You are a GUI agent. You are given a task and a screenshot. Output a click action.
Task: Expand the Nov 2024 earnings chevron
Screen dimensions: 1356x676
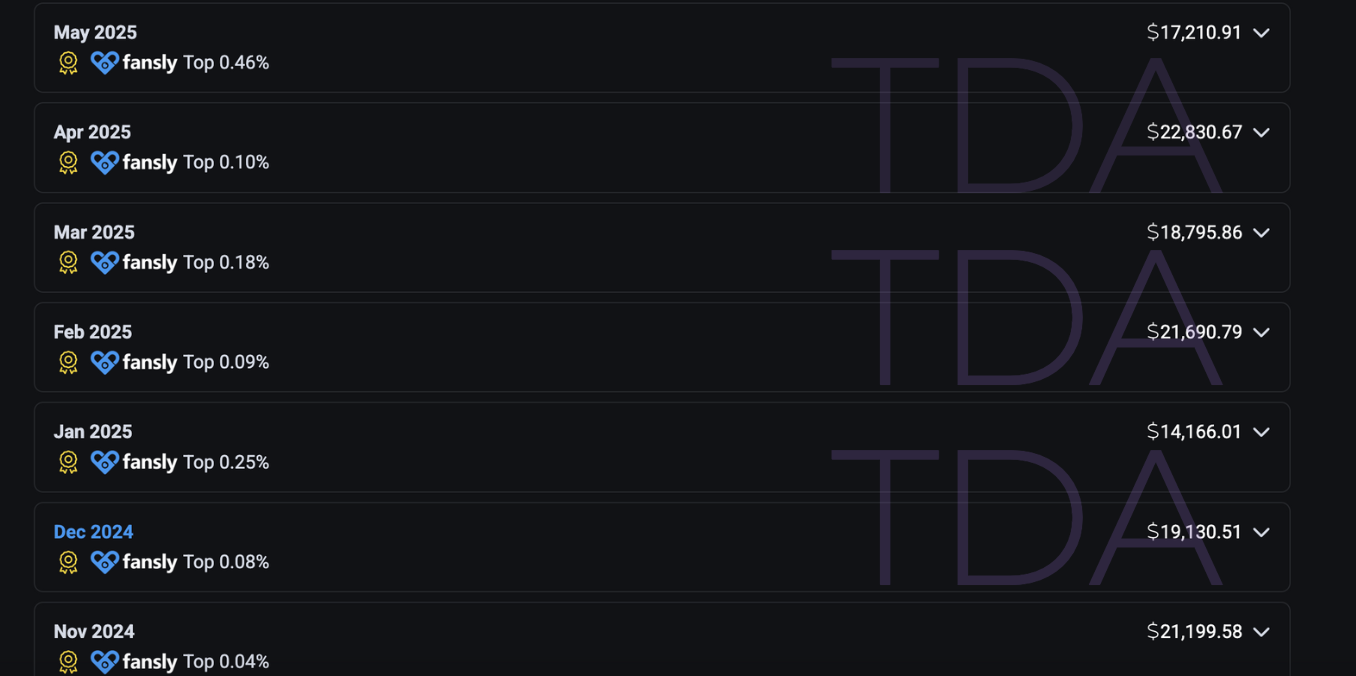click(x=1261, y=633)
